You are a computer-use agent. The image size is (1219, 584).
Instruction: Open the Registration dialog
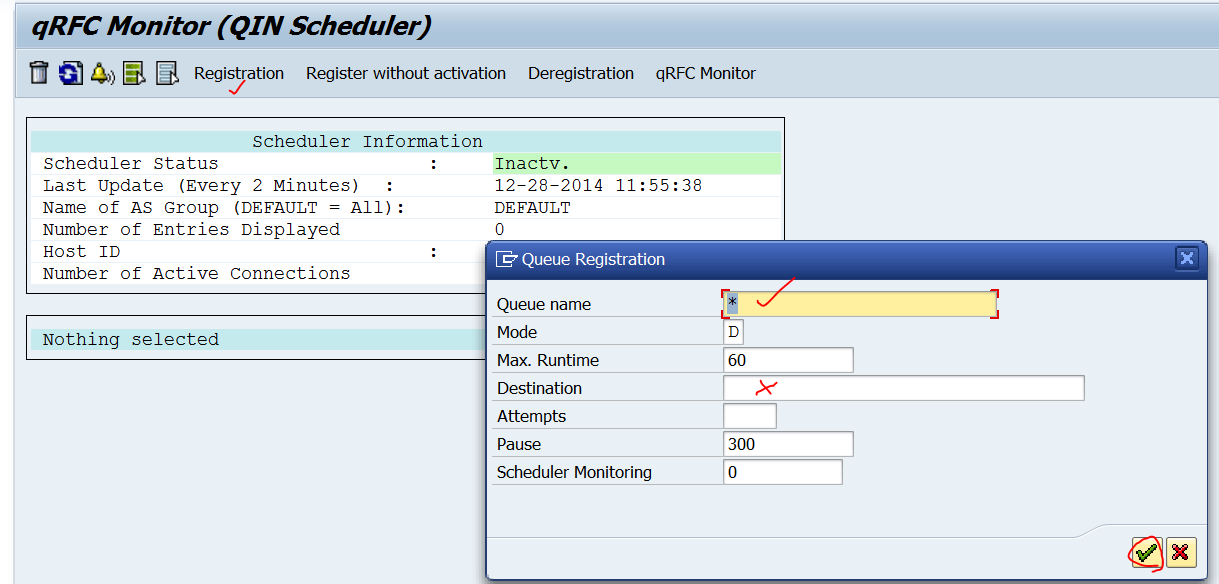pyautogui.click(x=238, y=73)
